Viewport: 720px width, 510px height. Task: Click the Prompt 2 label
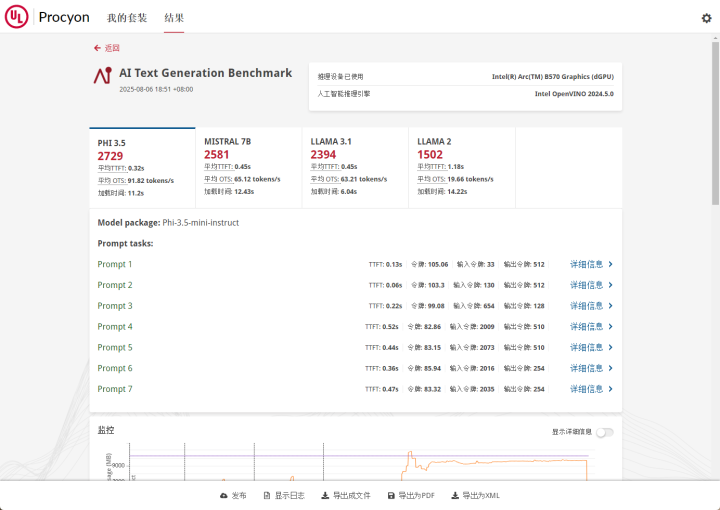pos(115,285)
